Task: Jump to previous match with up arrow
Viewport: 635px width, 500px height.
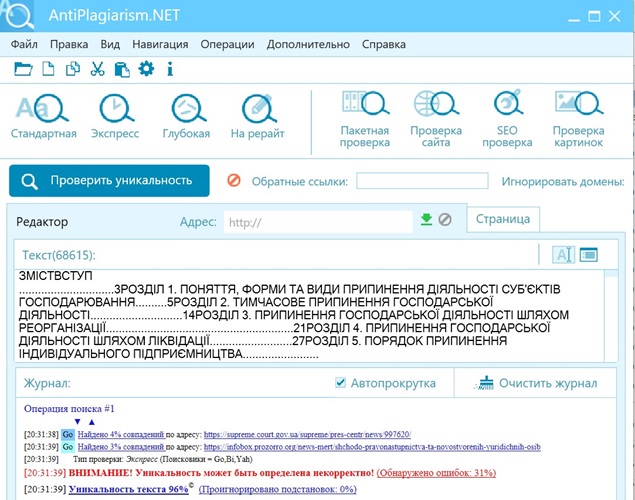Action: pyautogui.click(x=92, y=422)
